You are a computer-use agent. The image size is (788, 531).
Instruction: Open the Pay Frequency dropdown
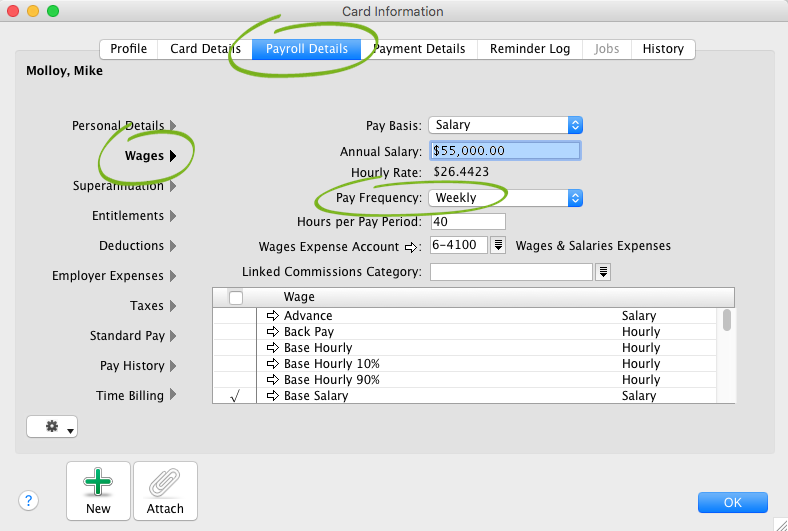pyautogui.click(x=505, y=198)
